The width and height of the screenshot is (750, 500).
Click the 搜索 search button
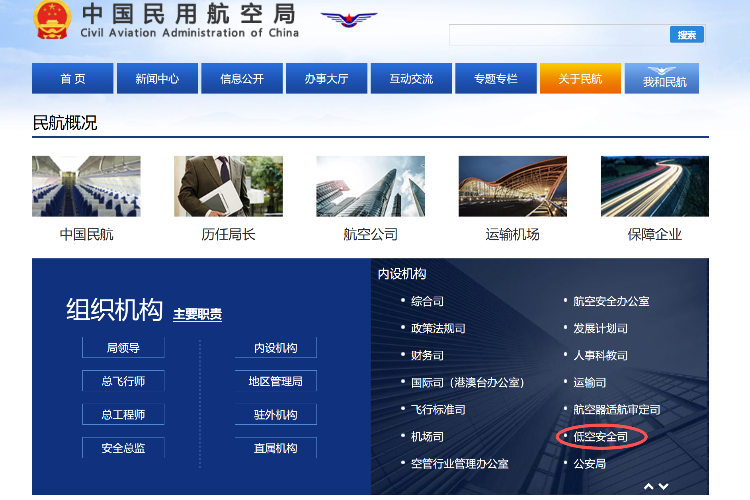(686, 34)
